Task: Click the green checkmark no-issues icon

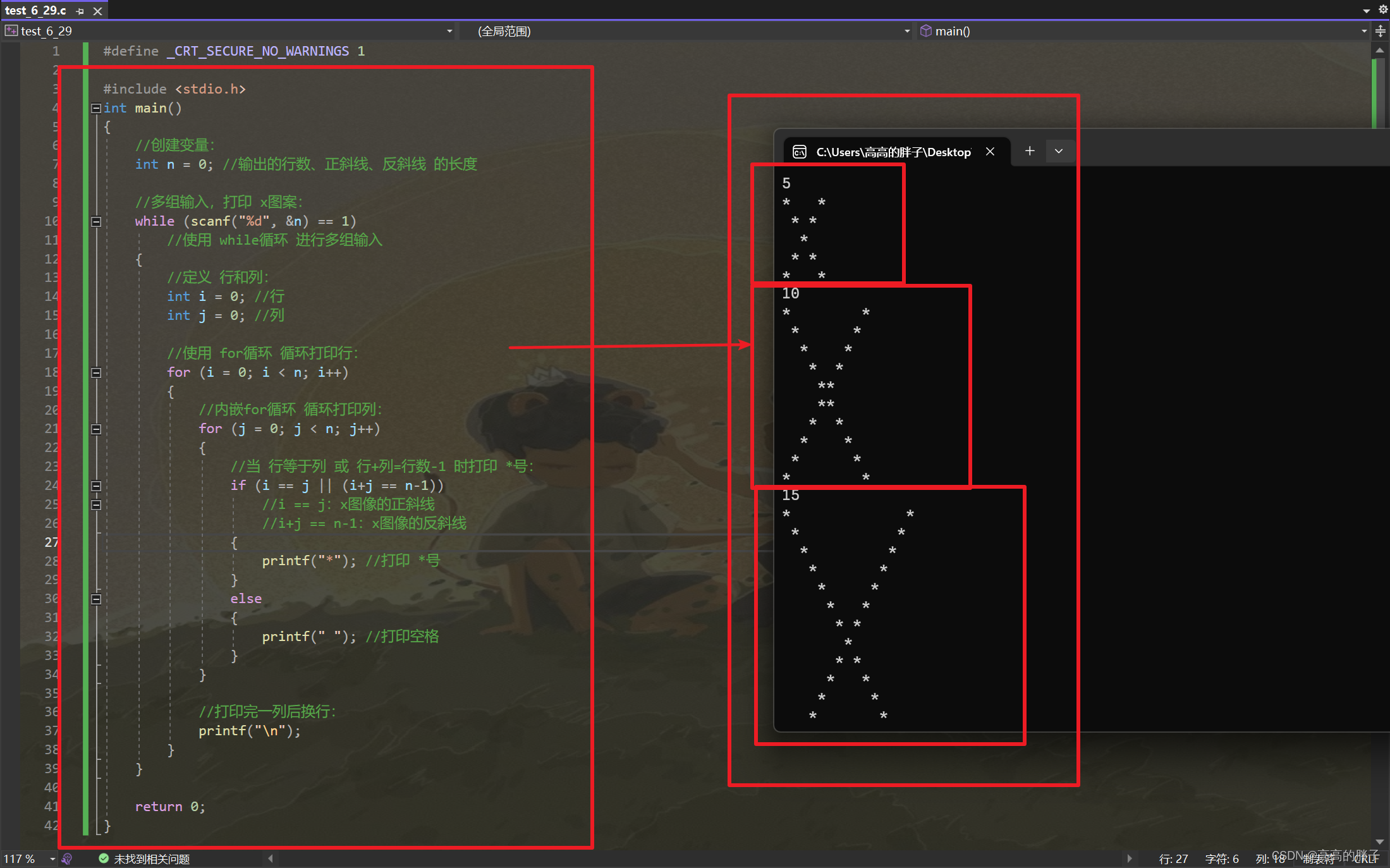Action: (104, 859)
